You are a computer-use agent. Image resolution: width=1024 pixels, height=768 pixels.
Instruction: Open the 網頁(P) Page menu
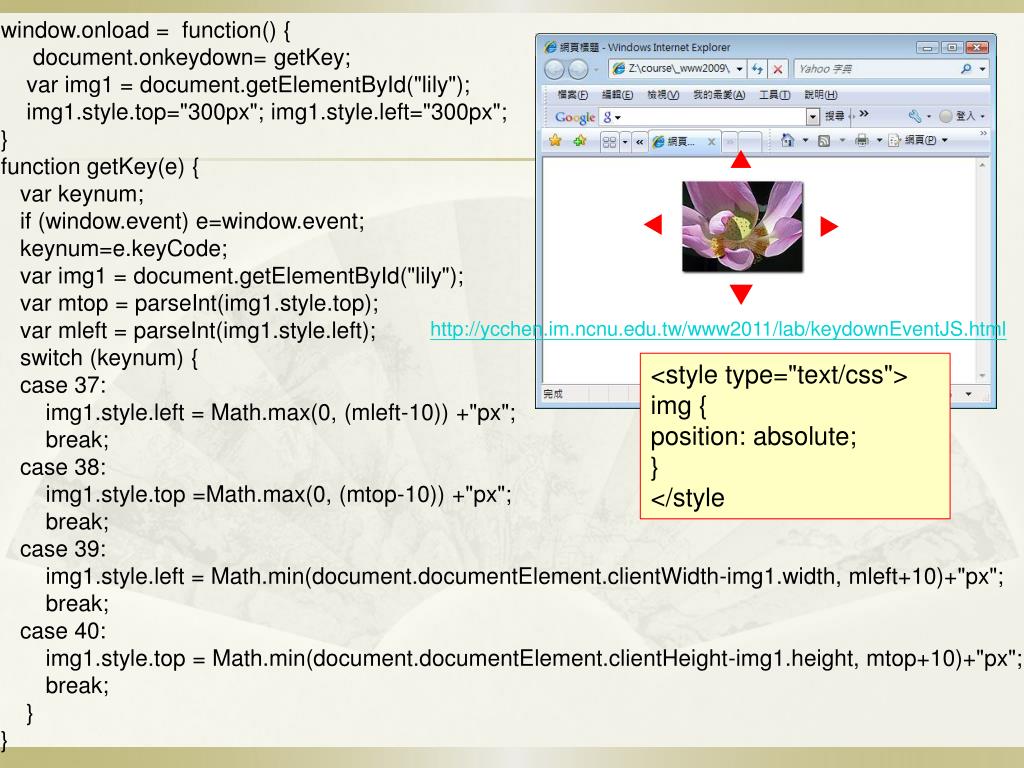tap(918, 140)
